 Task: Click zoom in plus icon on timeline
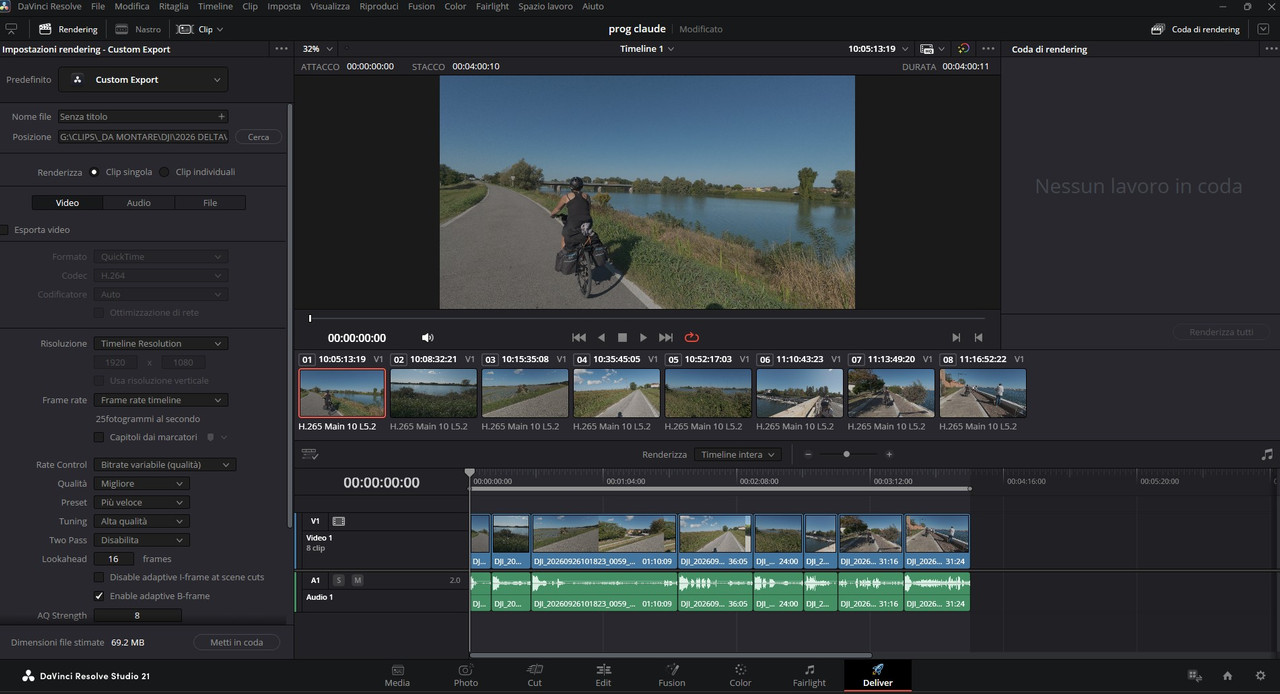(889, 454)
